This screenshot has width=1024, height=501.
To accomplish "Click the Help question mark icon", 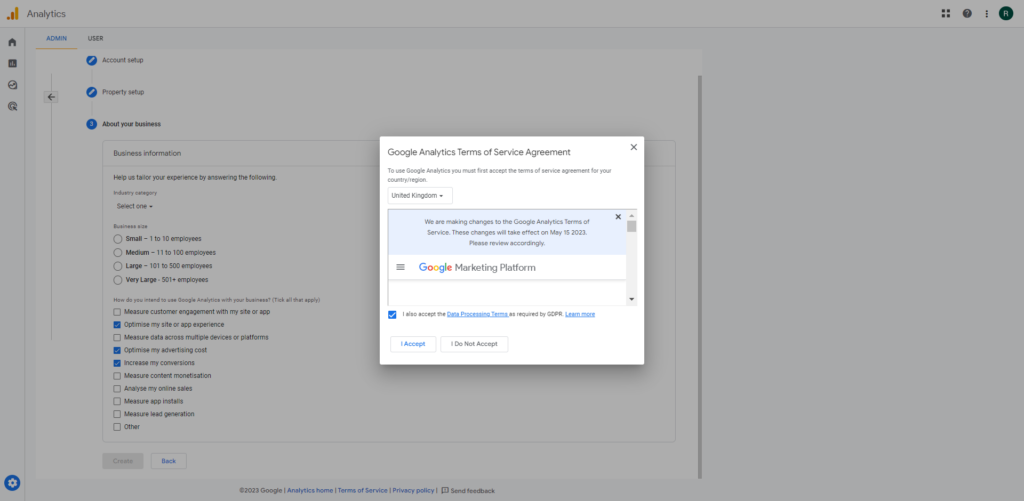I will pyautogui.click(x=967, y=14).
